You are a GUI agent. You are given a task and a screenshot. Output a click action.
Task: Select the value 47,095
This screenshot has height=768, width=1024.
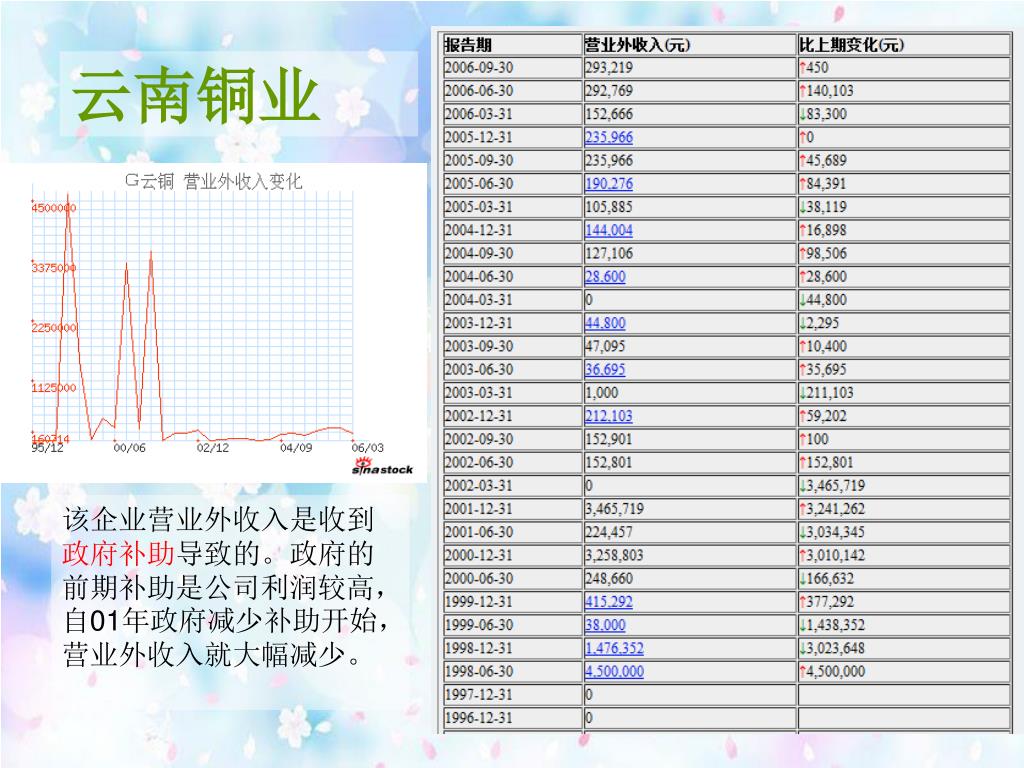tap(605, 346)
